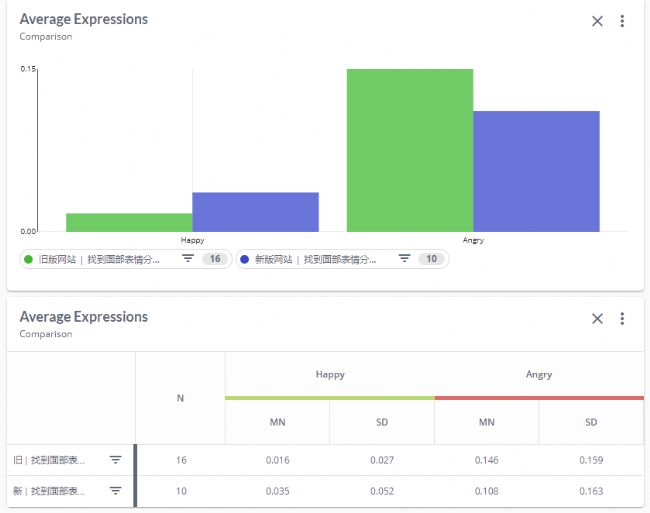
Task: Click filter icon in 旧版网站 legend chip
Action: [x=188, y=259]
